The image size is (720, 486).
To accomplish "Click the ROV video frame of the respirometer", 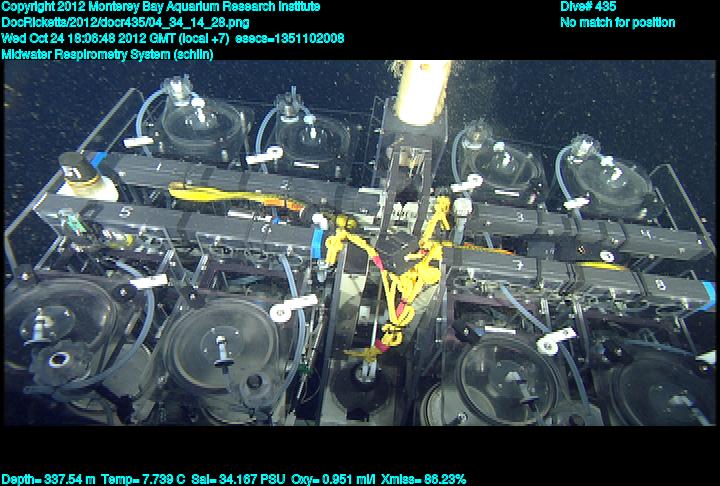I will pos(360,243).
